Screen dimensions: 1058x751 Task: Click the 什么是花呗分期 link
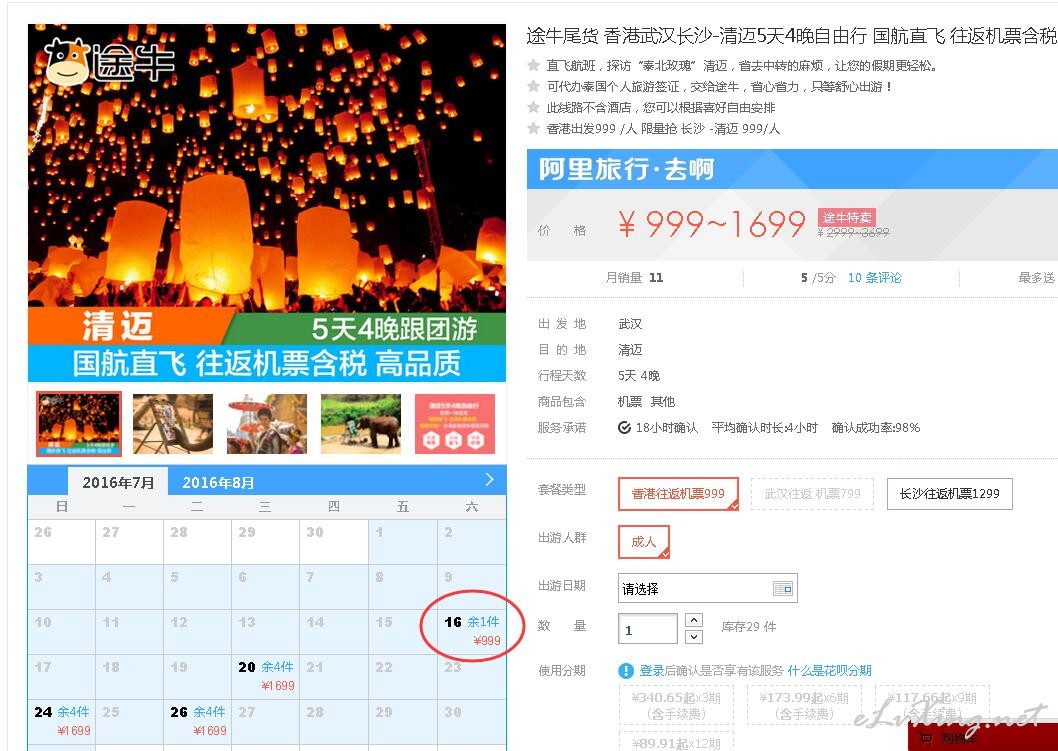tap(829, 671)
